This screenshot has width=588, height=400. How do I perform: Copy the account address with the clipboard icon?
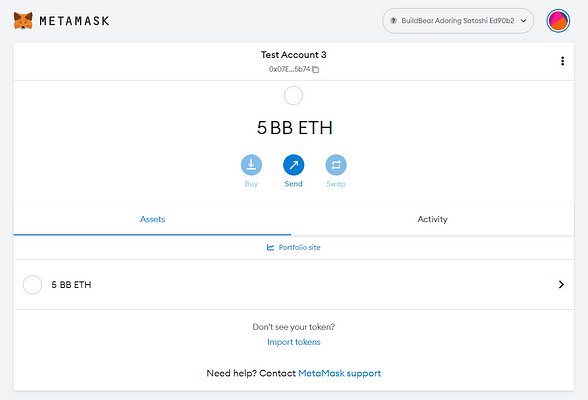pyautogui.click(x=316, y=69)
